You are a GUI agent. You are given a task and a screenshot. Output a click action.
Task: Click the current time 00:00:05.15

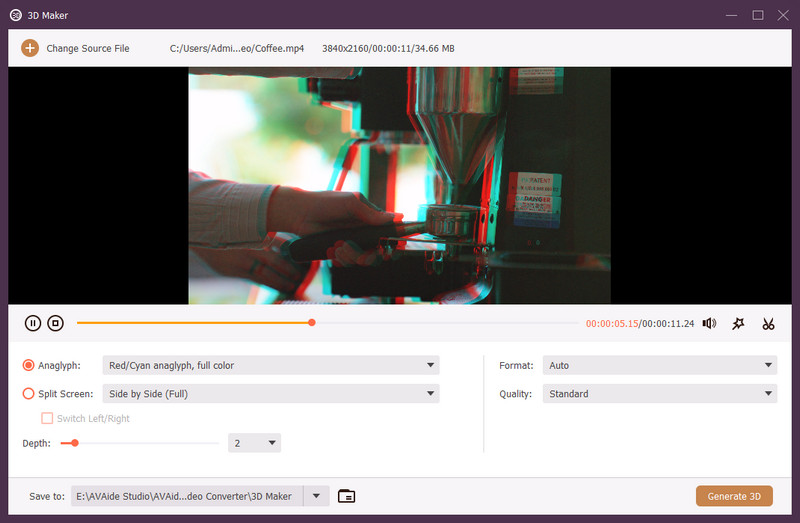pos(612,323)
